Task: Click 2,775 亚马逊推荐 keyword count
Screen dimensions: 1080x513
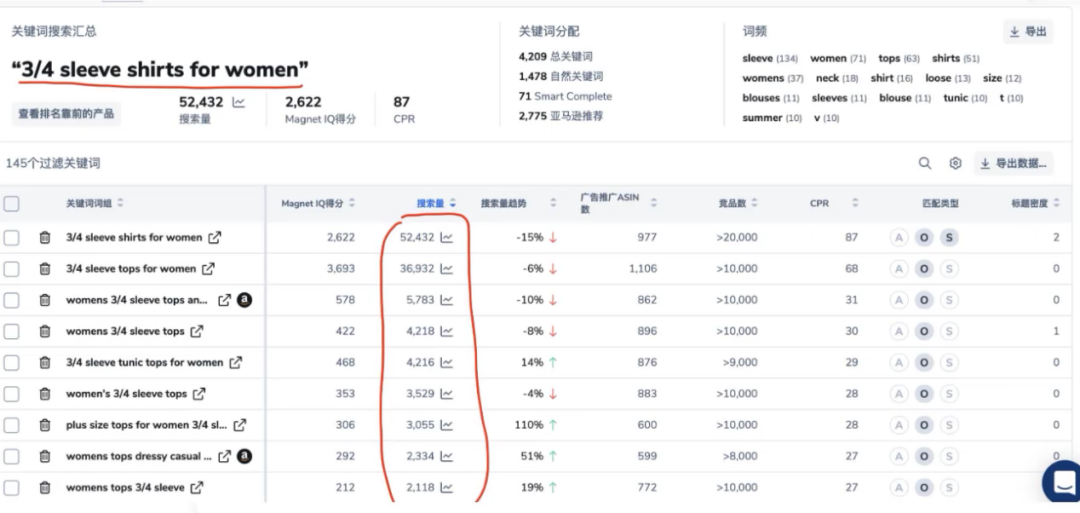Action: (x=561, y=116)
